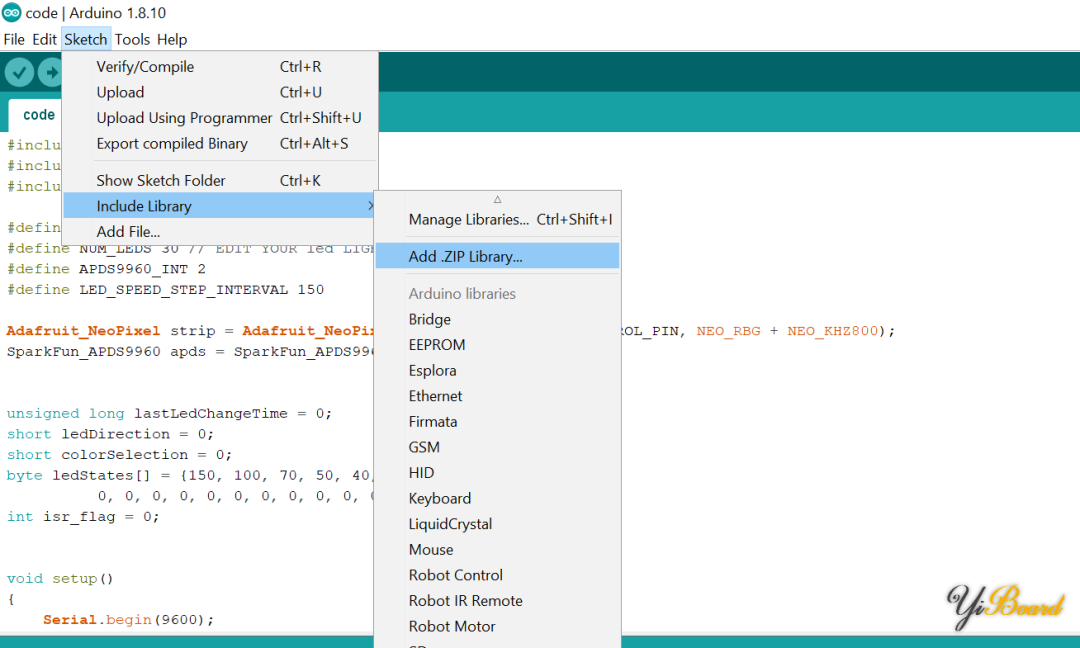The image size is (1080, 648).
Task: Include the Robot Control library
Action: coord(497,575)
